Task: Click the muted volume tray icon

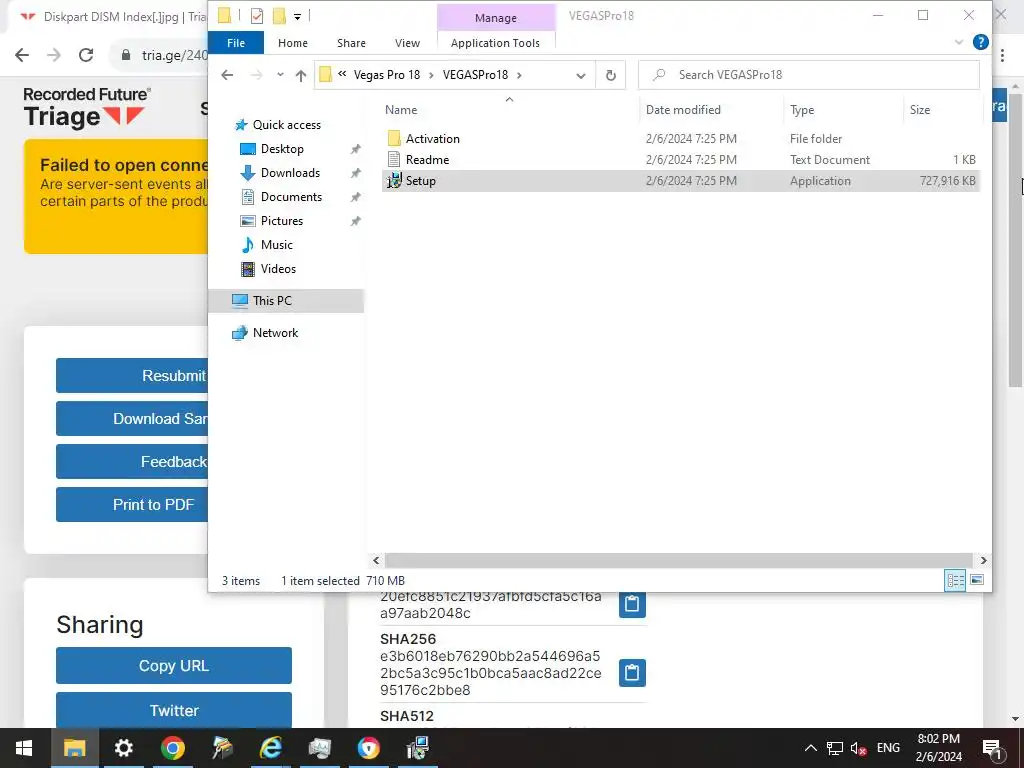Action: click(x=858, y=748)
